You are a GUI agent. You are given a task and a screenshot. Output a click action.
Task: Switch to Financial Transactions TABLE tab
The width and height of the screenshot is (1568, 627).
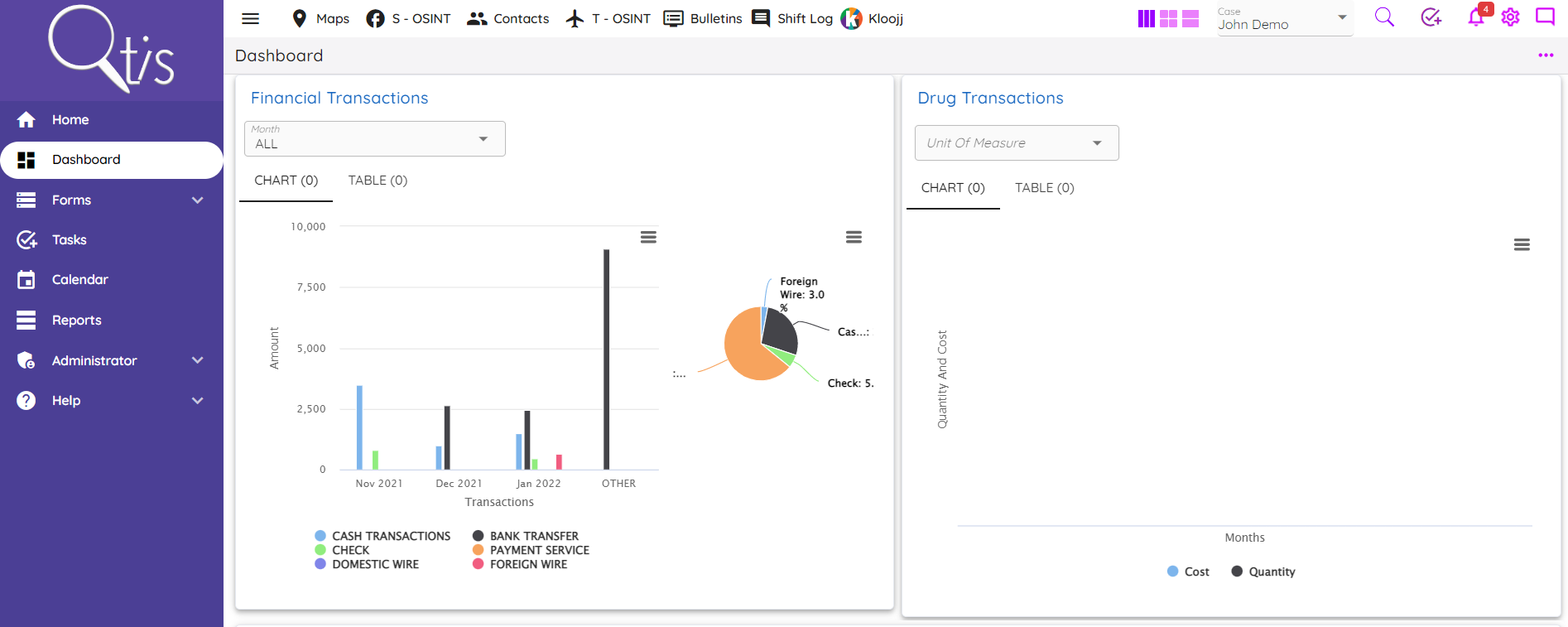pyautogui.click(x=378, y=181)
